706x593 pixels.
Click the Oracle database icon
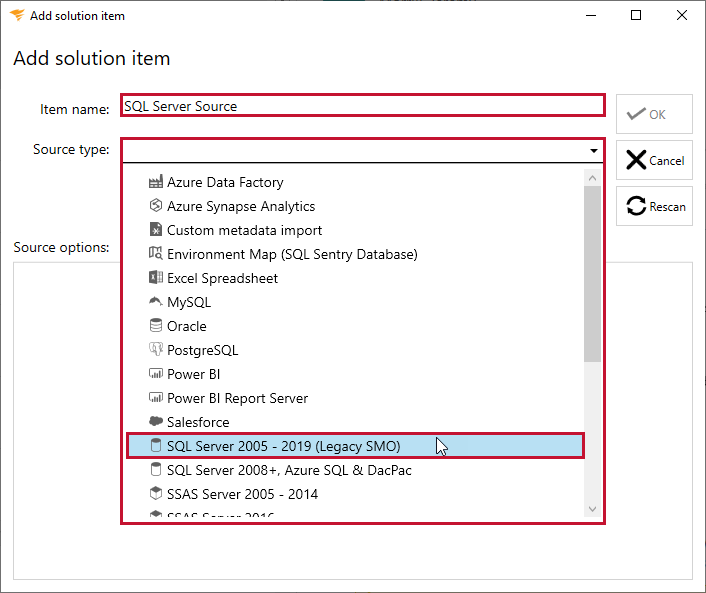click(x=155, y=325)
